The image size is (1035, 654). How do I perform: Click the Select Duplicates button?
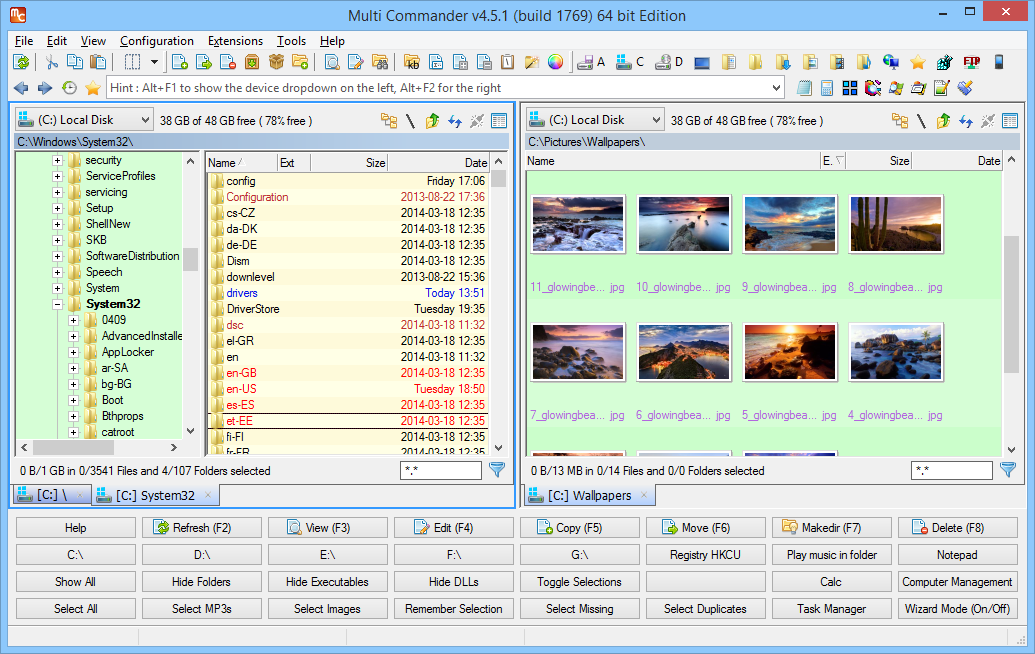(705, 609)
